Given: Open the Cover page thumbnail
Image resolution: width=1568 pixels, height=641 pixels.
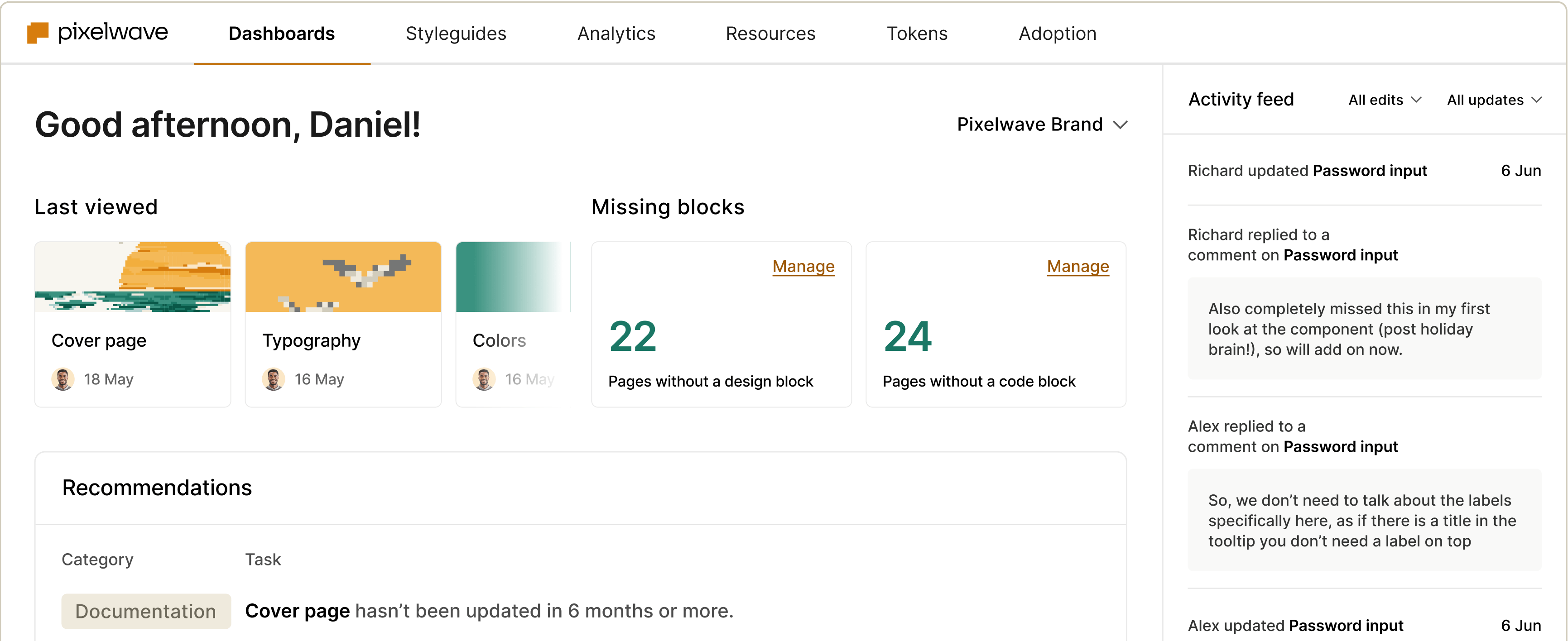Looking at the screenshot, I should tap(133, 277).
